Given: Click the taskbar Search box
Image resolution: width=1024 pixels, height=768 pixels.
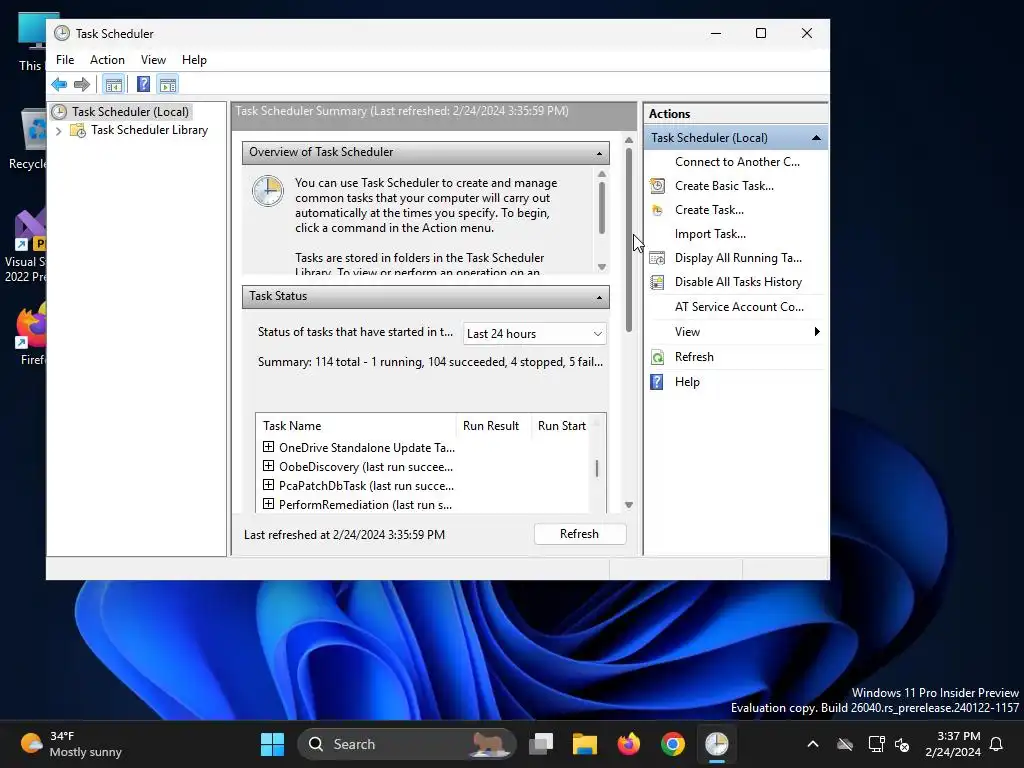Looking at the screenshot, I should [x=406, y=744].
